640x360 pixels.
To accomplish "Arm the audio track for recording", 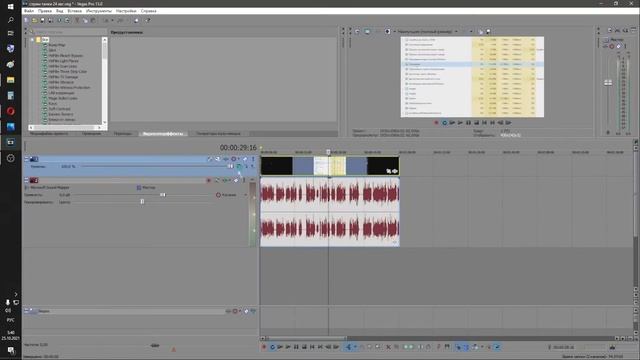I will (x=209, y=180).
